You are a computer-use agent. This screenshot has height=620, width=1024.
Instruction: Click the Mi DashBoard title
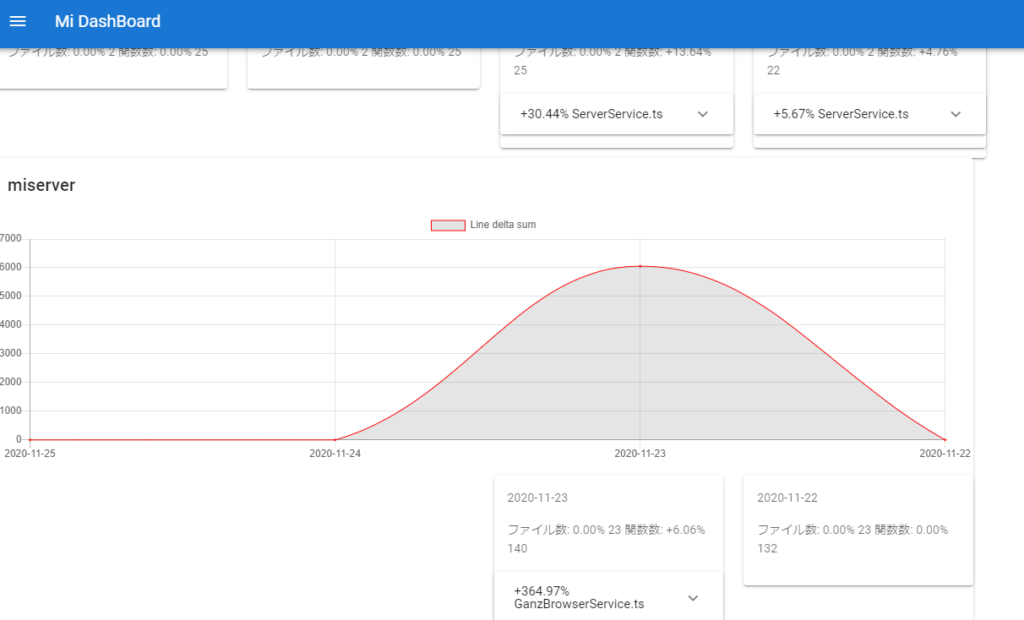point(107,22)
